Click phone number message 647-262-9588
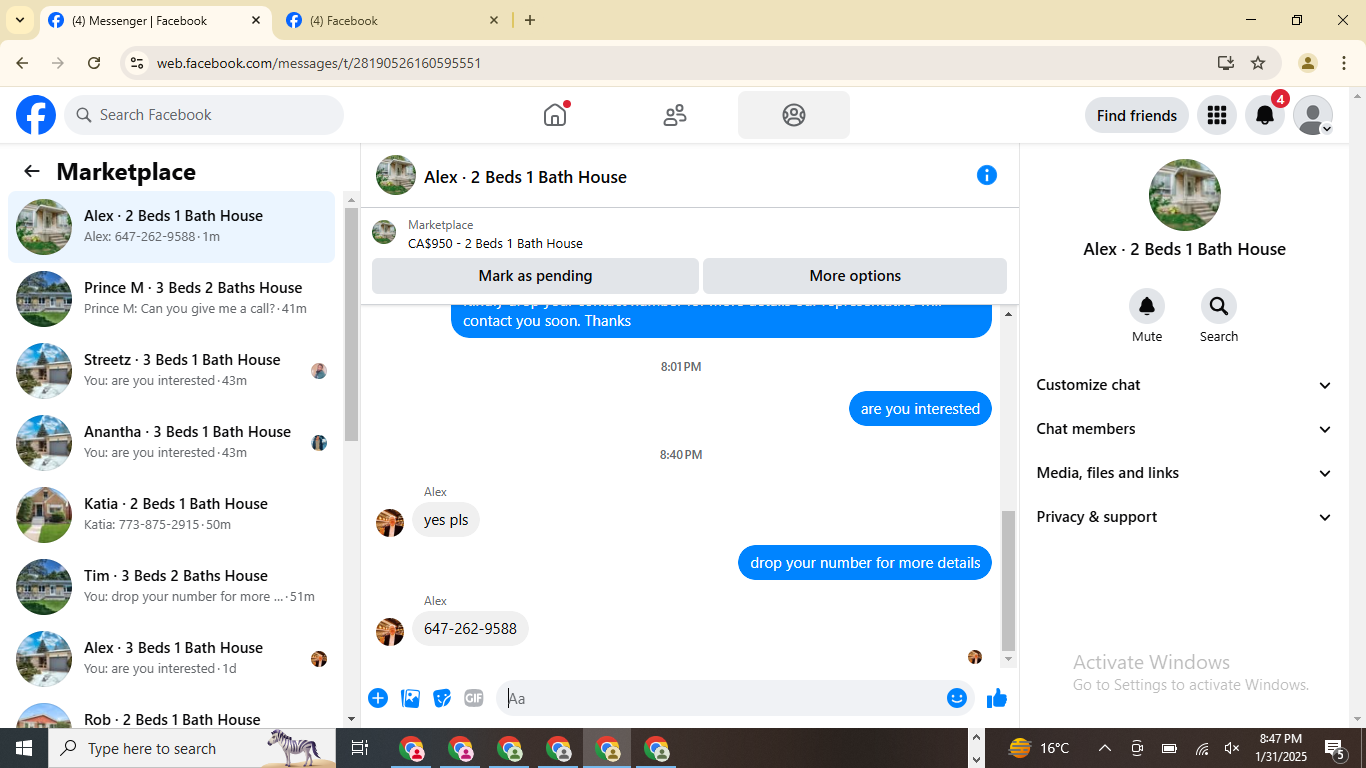The width and height of the screenshot is (1366, 768). (470, 629)
